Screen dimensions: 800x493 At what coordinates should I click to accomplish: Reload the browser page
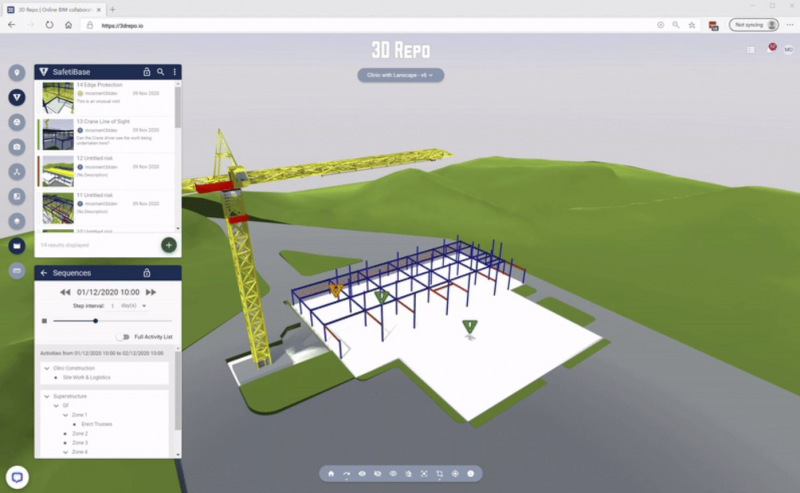(49, 24)
